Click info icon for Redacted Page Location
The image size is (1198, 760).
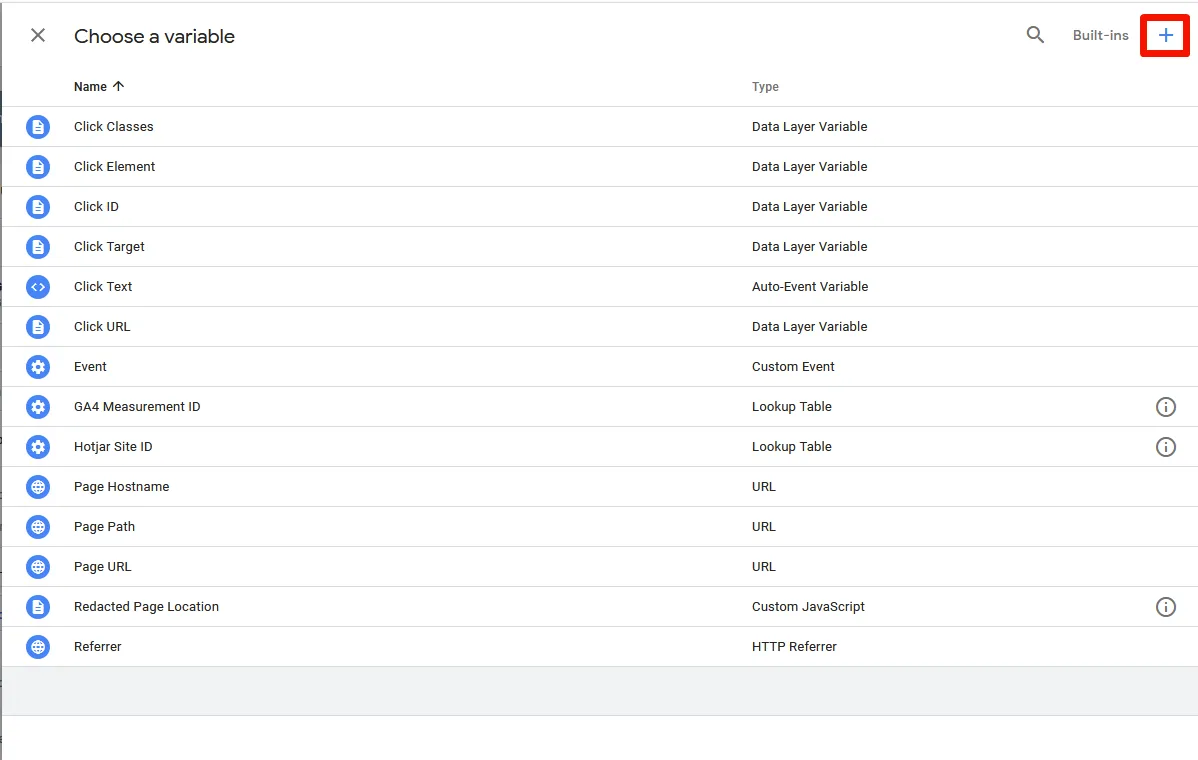point(1165,607)
